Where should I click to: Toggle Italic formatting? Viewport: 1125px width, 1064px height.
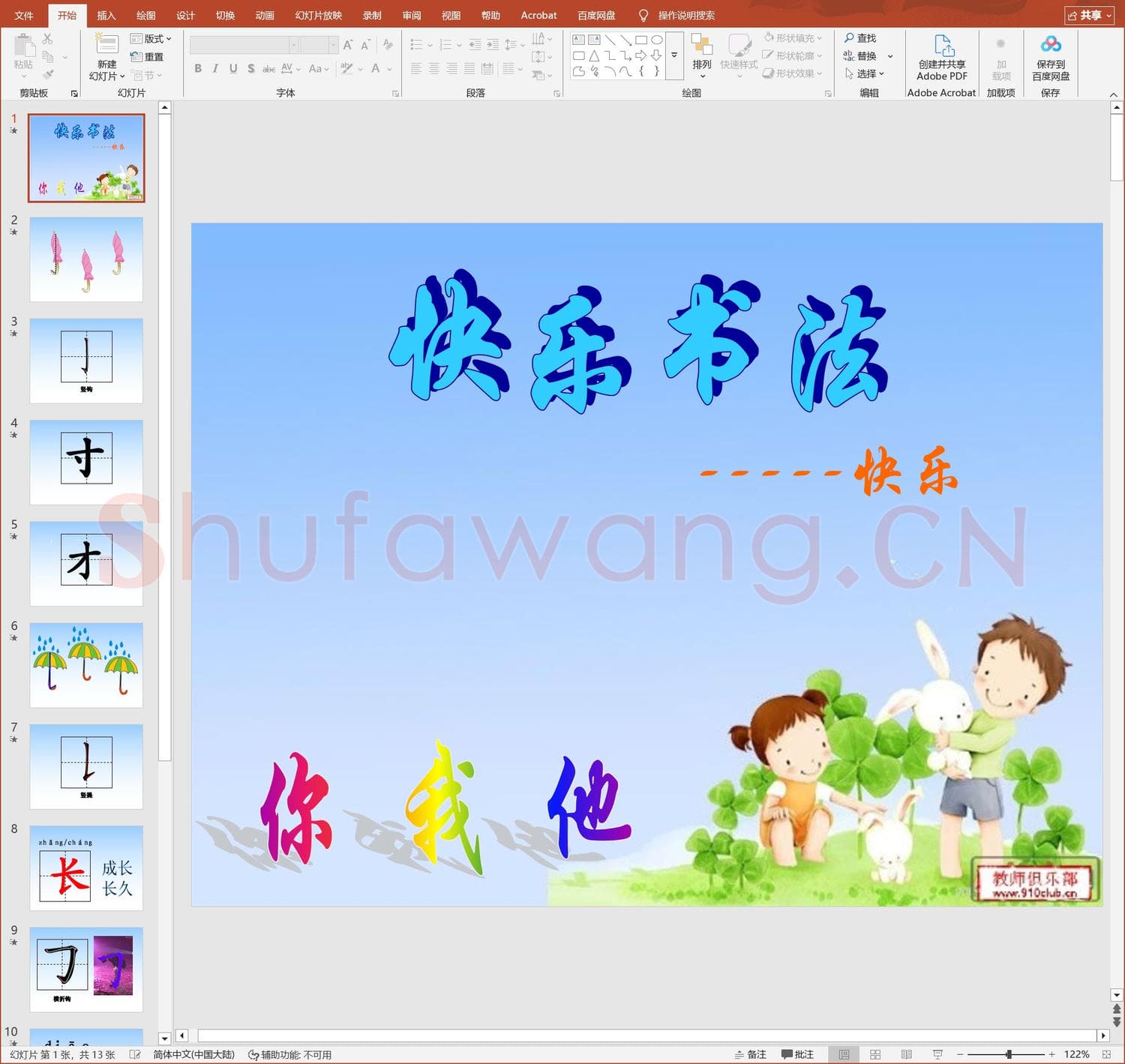[215, 69]
